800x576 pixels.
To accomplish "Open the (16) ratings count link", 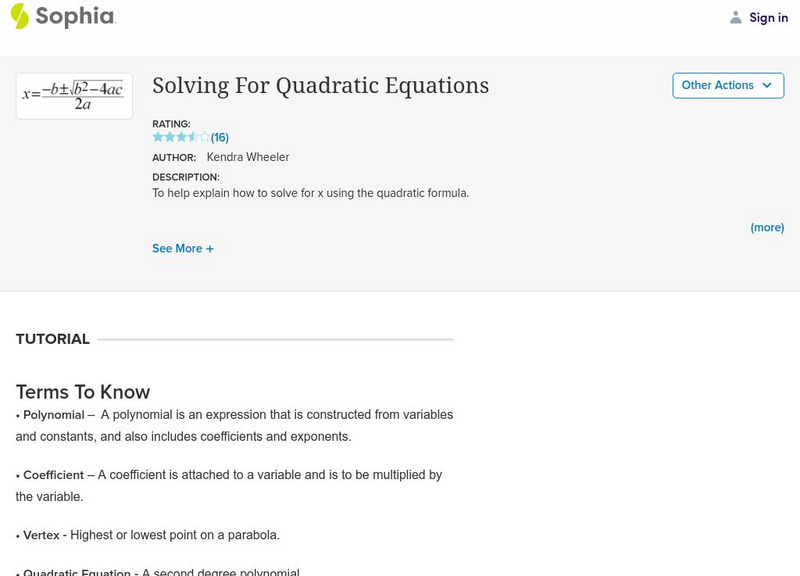I will click(220, 137).
